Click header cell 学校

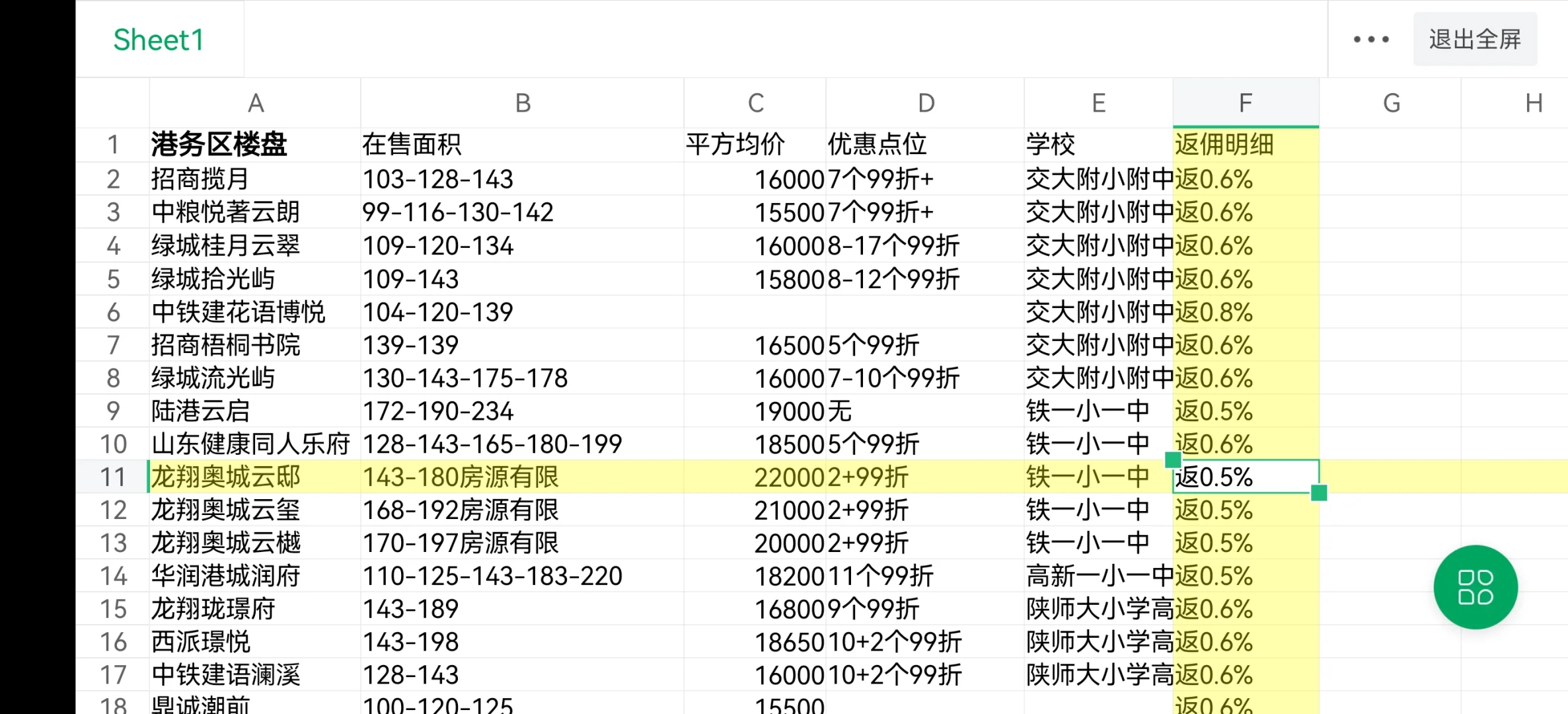1098,145
